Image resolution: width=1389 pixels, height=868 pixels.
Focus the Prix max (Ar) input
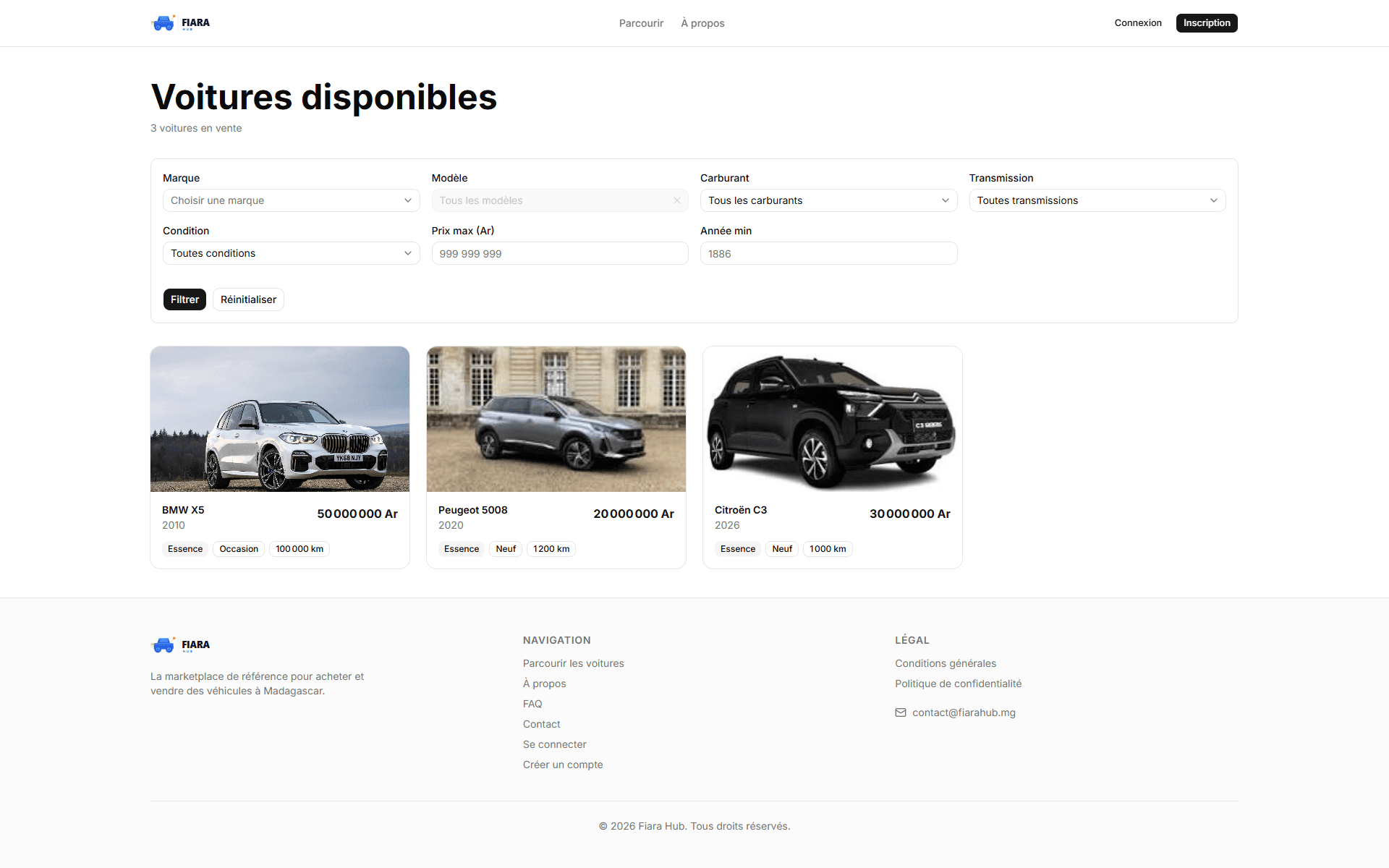point(559,253)
